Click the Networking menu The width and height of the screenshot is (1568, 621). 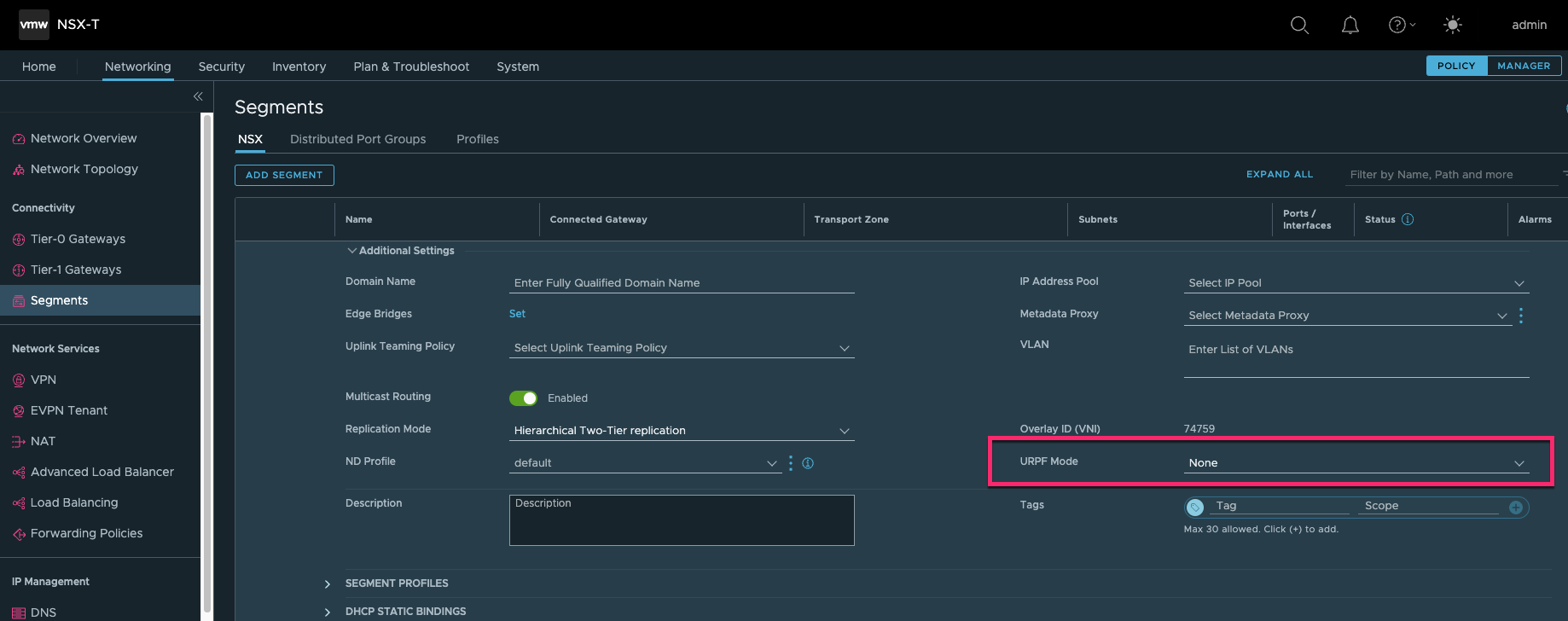click(x=137, y=67)
